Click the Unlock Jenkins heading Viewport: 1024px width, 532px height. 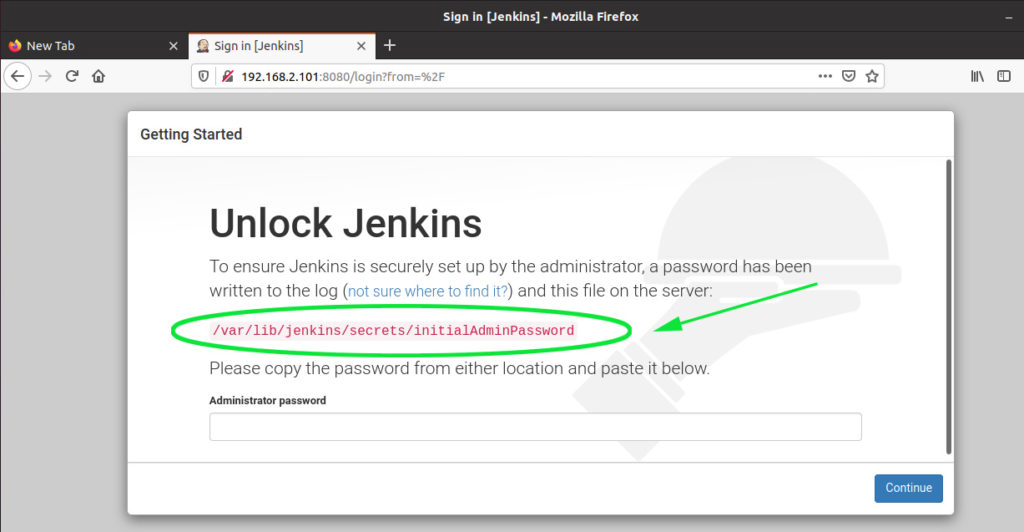click(x=345, y=224)
